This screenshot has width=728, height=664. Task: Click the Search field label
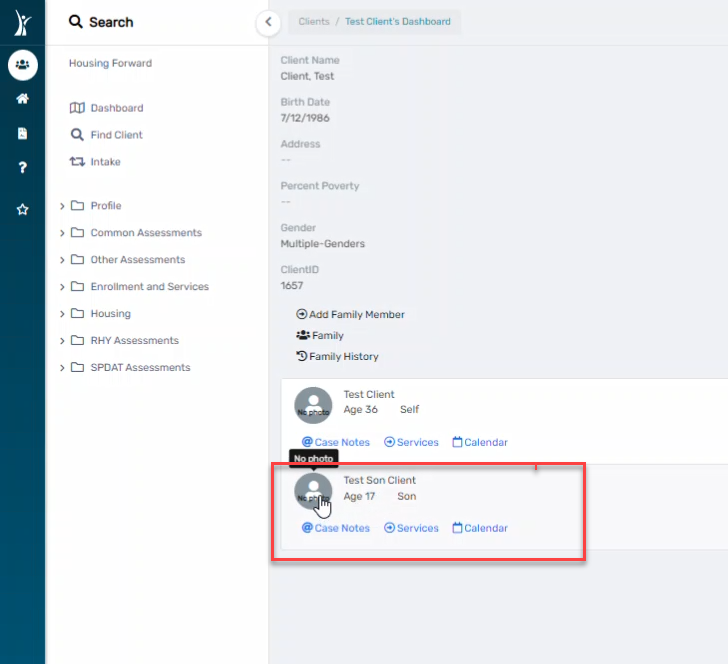pyautogui.click(x=111, y=22)
